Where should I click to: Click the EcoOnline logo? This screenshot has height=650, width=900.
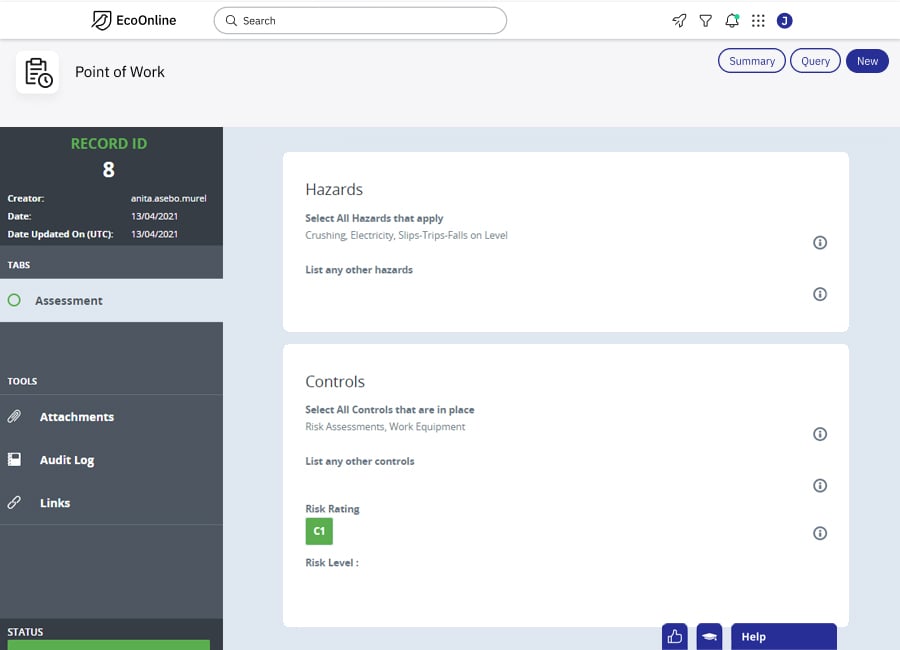point(134,20)
